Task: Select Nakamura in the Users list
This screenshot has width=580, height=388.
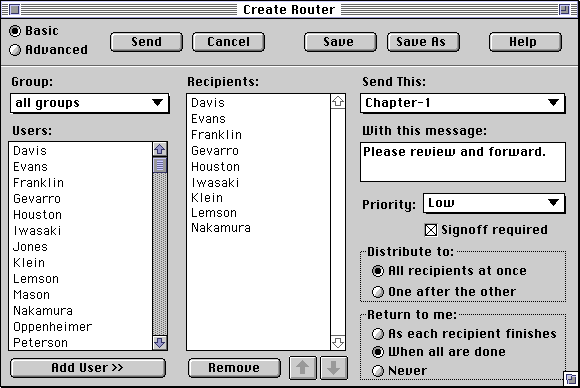Action: pos(80,310)
